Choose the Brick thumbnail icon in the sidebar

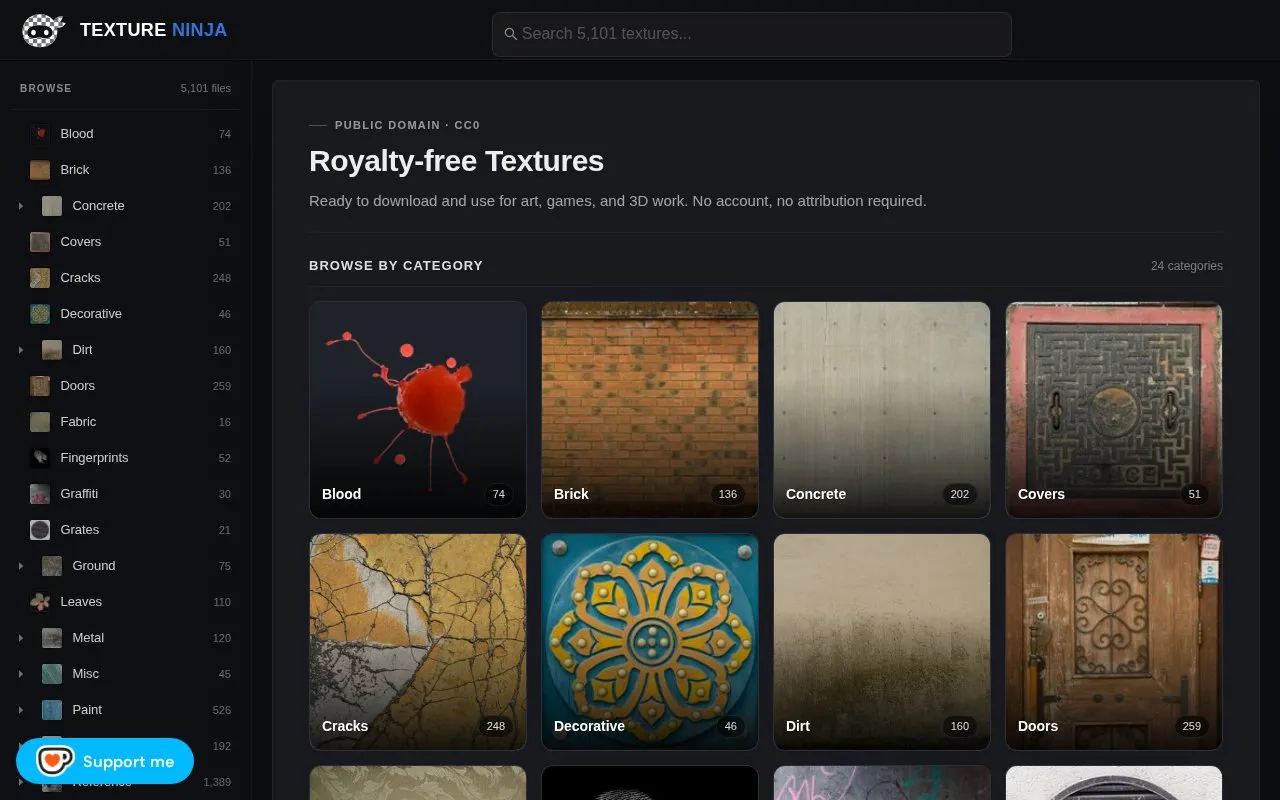pyautogui.click(x=40, y=169)
